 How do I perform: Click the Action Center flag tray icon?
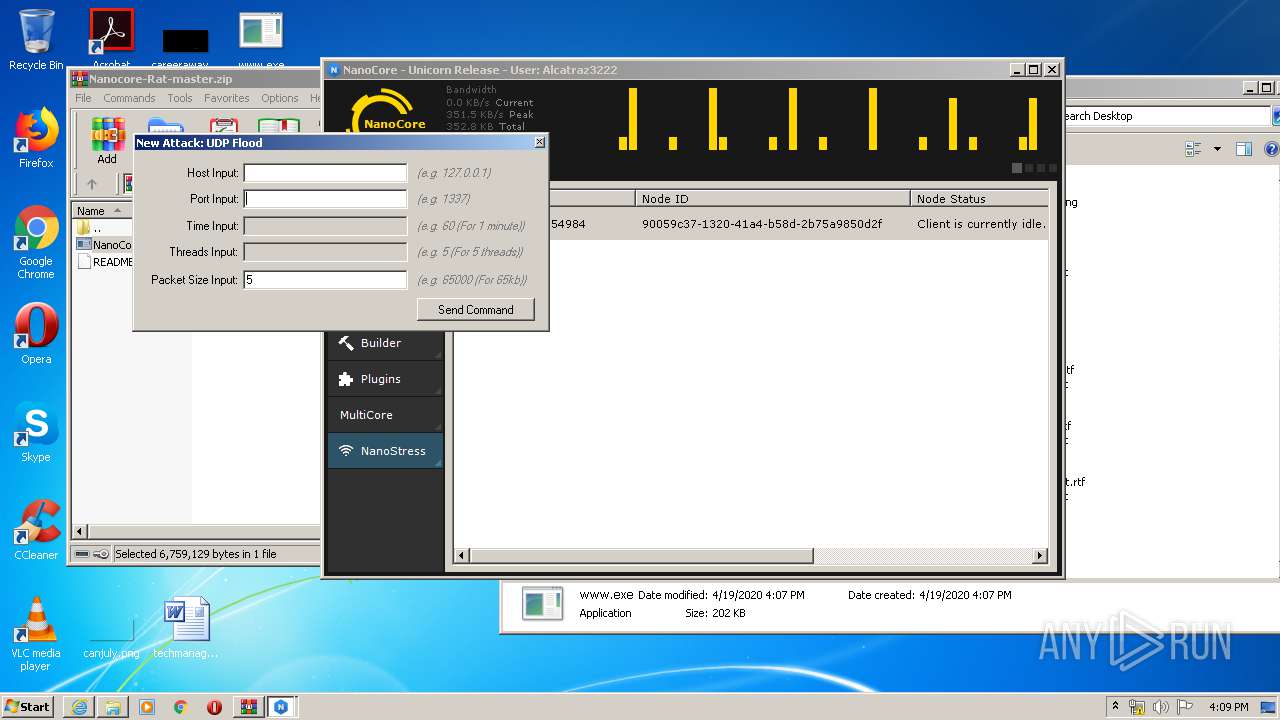(1184, 707)
